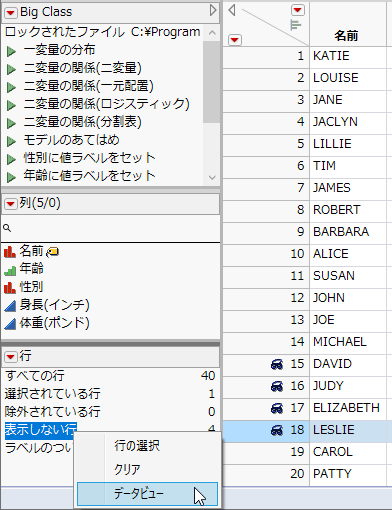Image resolution: width=392 pixels, height=510 pixels.
Task: Choose 行の選択 from the context menu
Action: coord(147,446)
